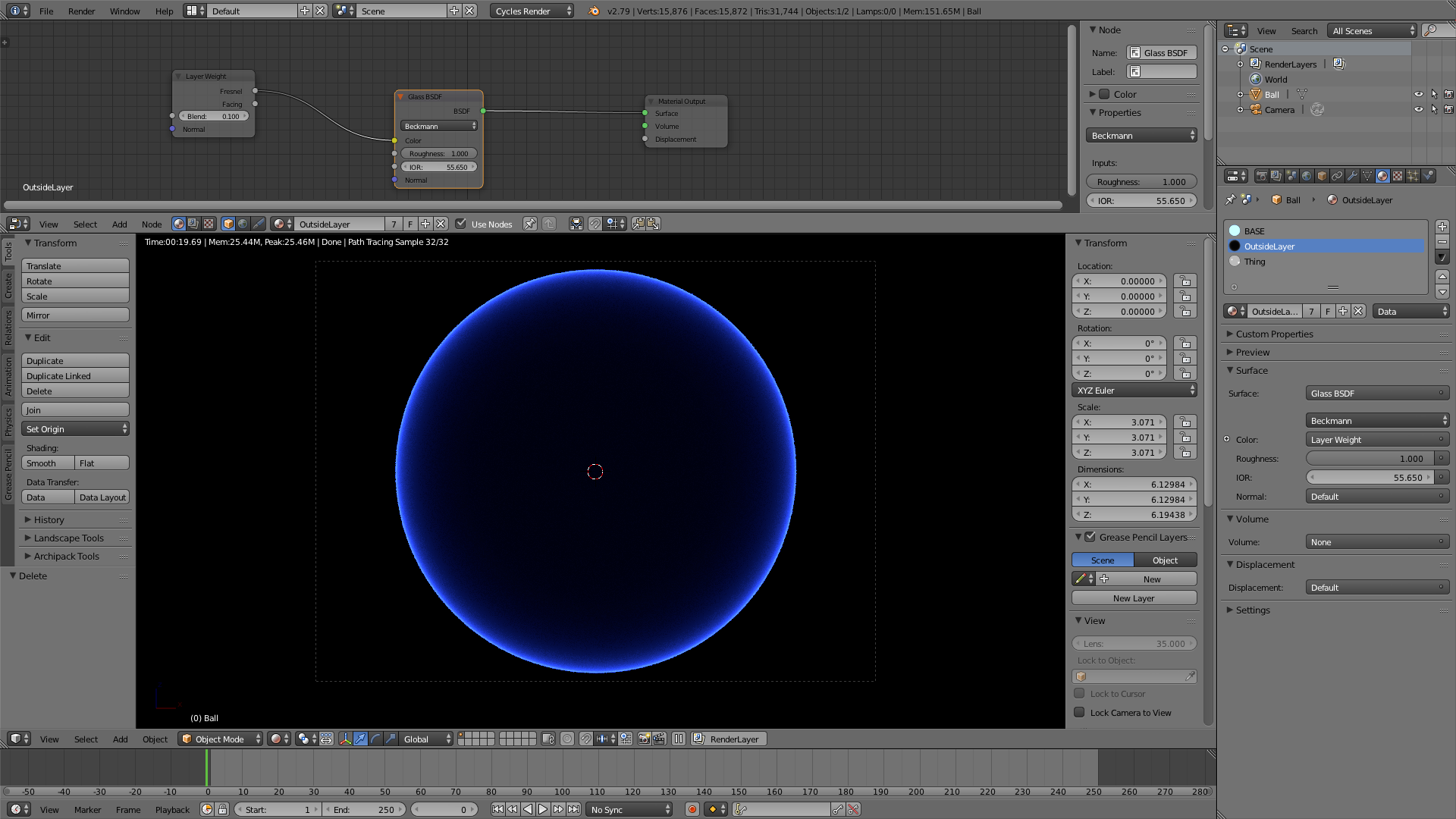Open the Scene properties tab
1456x819 pixels.
[1291, 176]
